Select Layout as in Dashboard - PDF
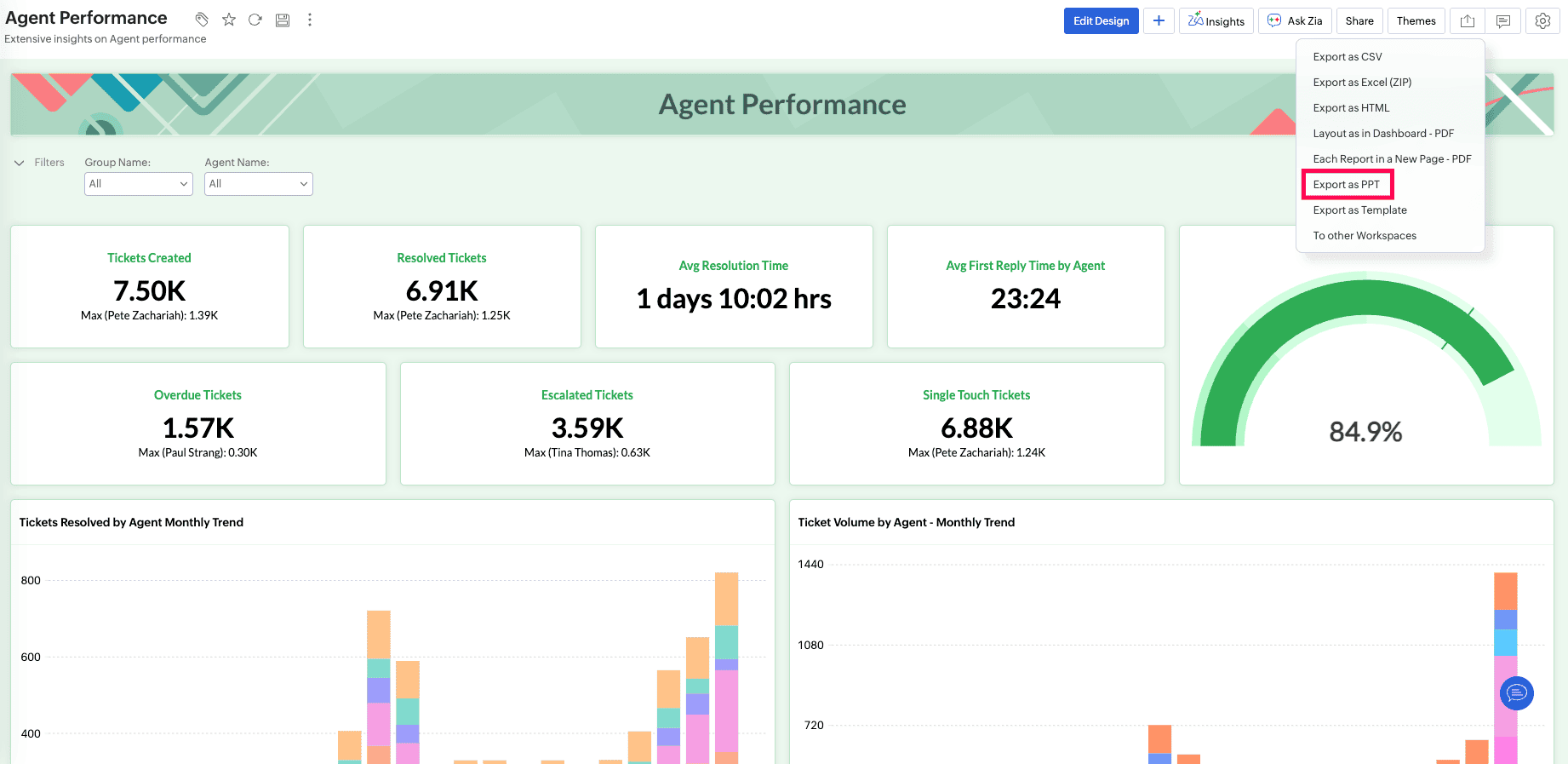The image size is (1568, 764). click(1383, 134)
